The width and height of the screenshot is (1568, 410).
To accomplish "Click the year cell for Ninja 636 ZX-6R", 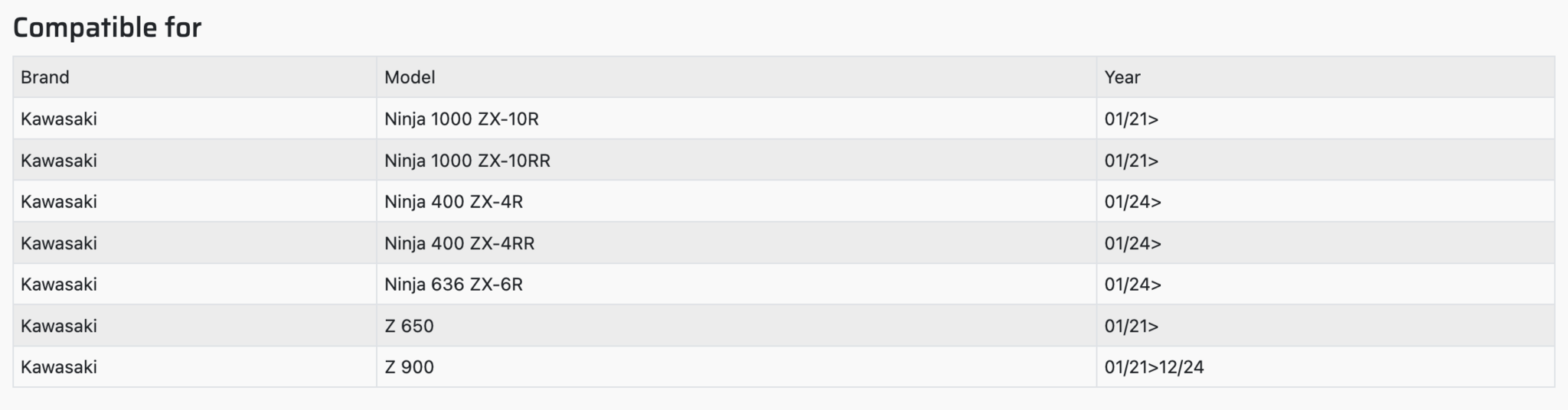I will pyautogui.click(x=1132, y=285).
